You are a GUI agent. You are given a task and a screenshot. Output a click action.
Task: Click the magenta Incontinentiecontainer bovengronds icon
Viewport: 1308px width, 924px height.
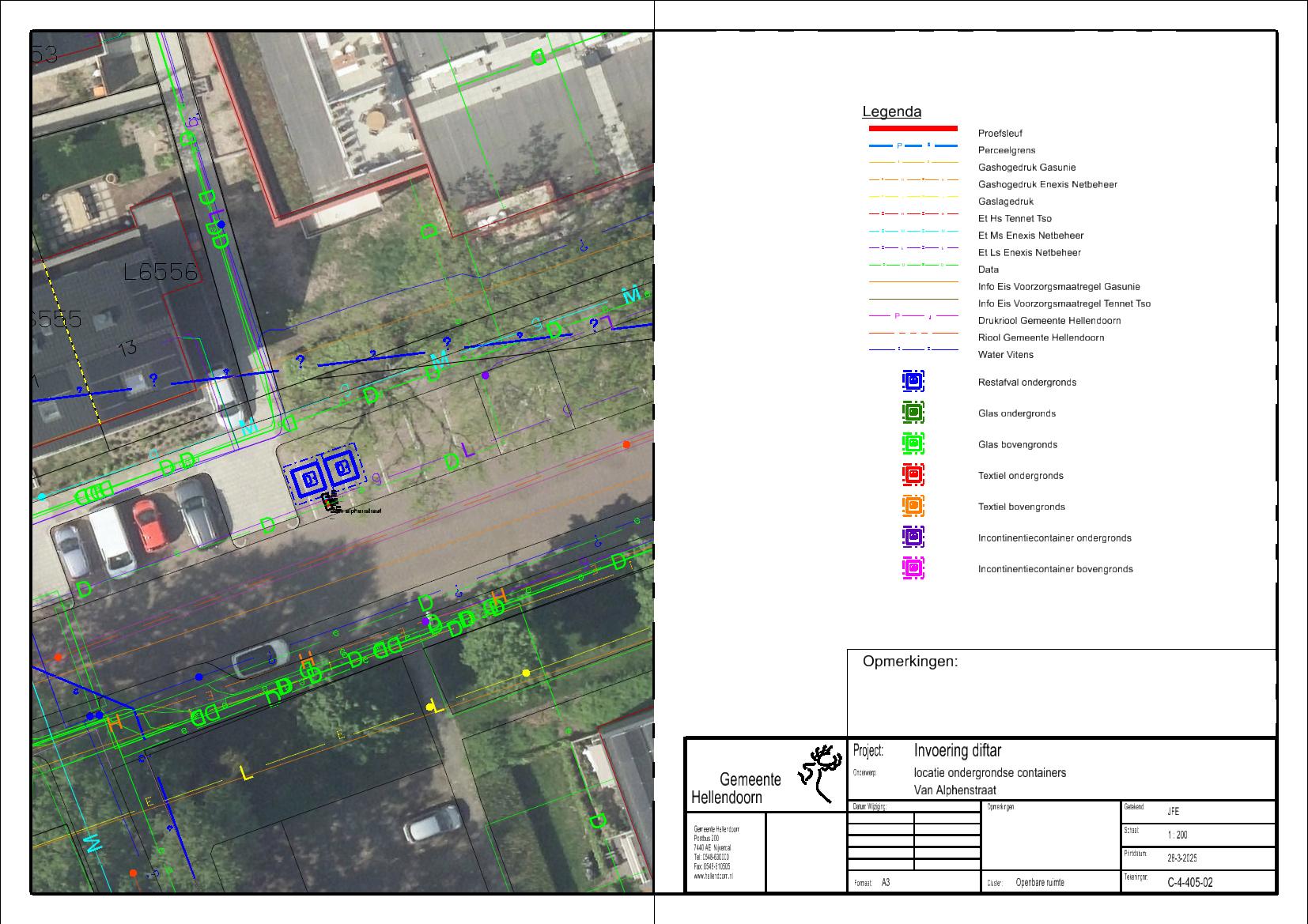point(913,568)
